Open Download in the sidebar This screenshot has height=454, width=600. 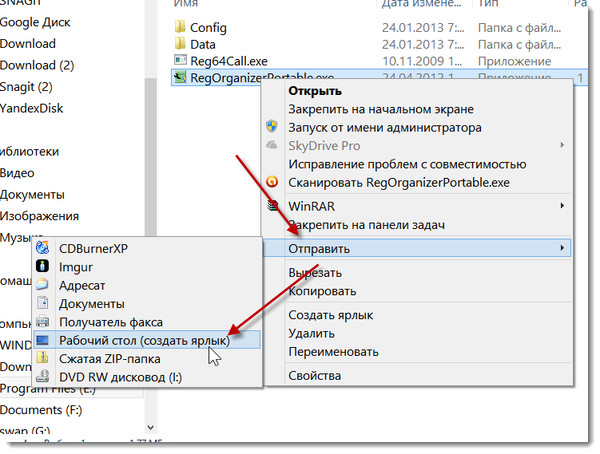pos(28,44)
